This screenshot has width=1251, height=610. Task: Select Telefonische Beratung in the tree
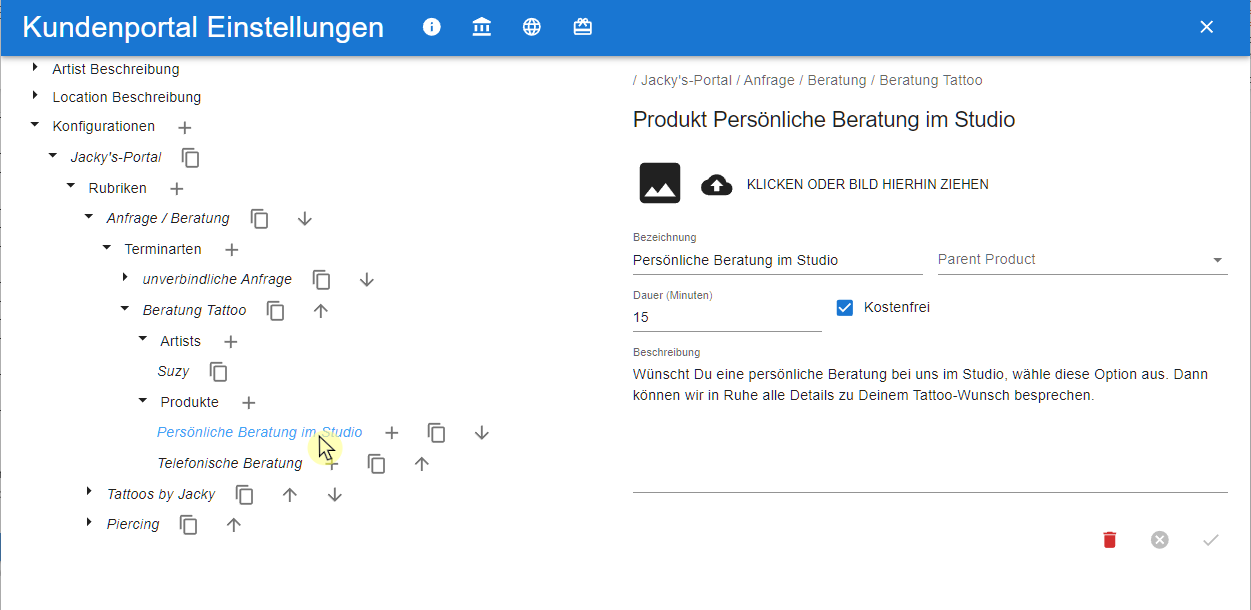[x=230, y=463]
